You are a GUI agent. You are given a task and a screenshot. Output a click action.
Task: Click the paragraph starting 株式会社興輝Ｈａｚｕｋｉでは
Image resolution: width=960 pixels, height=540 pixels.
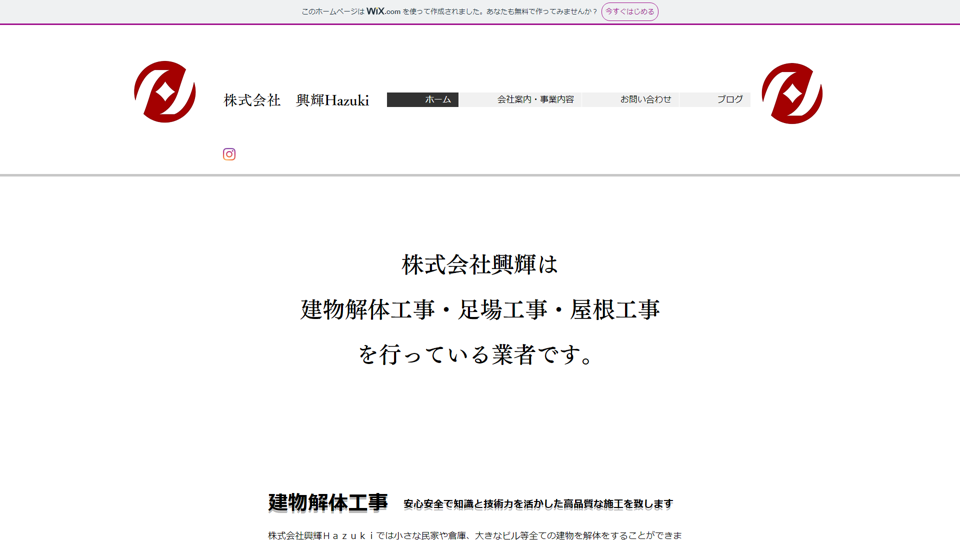coord(475,535)
